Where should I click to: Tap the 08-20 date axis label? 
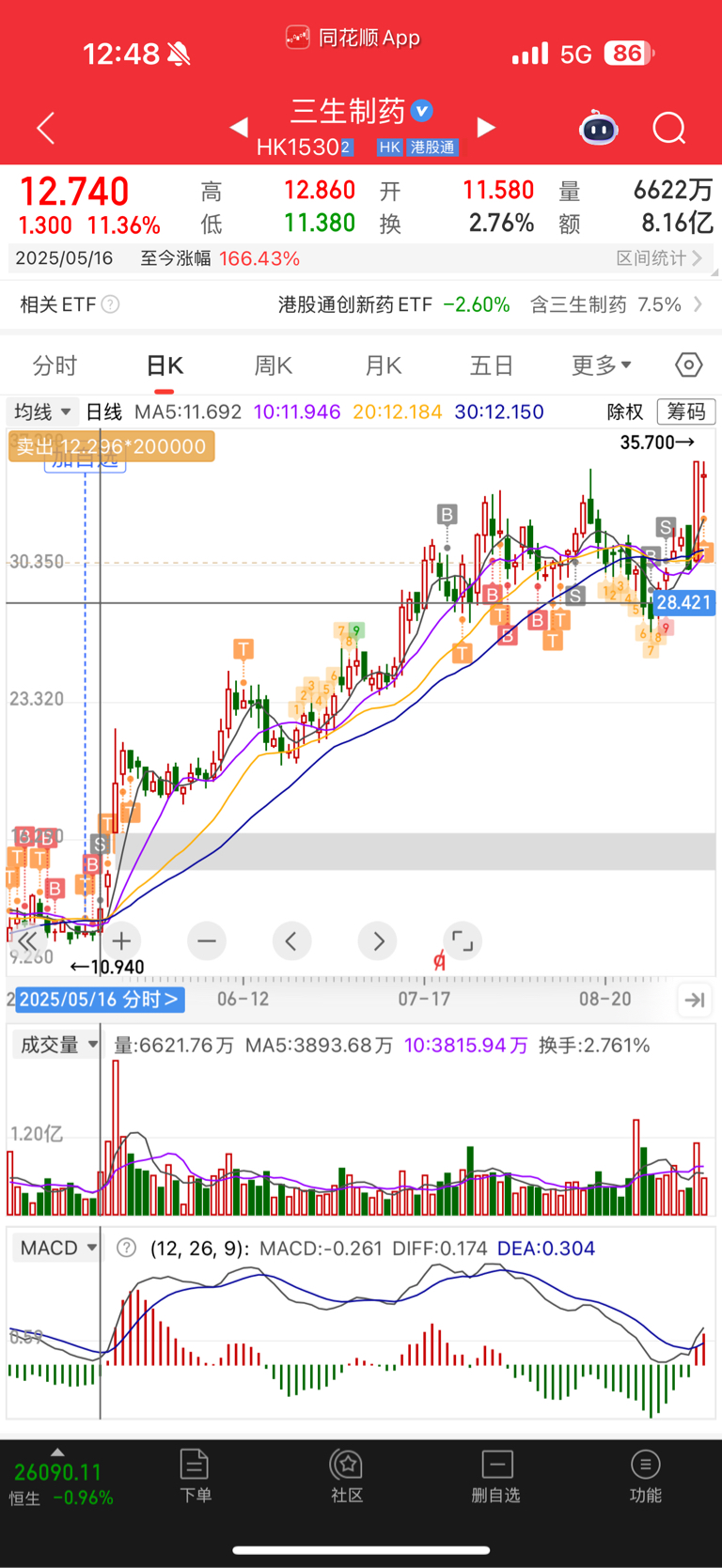605,999
